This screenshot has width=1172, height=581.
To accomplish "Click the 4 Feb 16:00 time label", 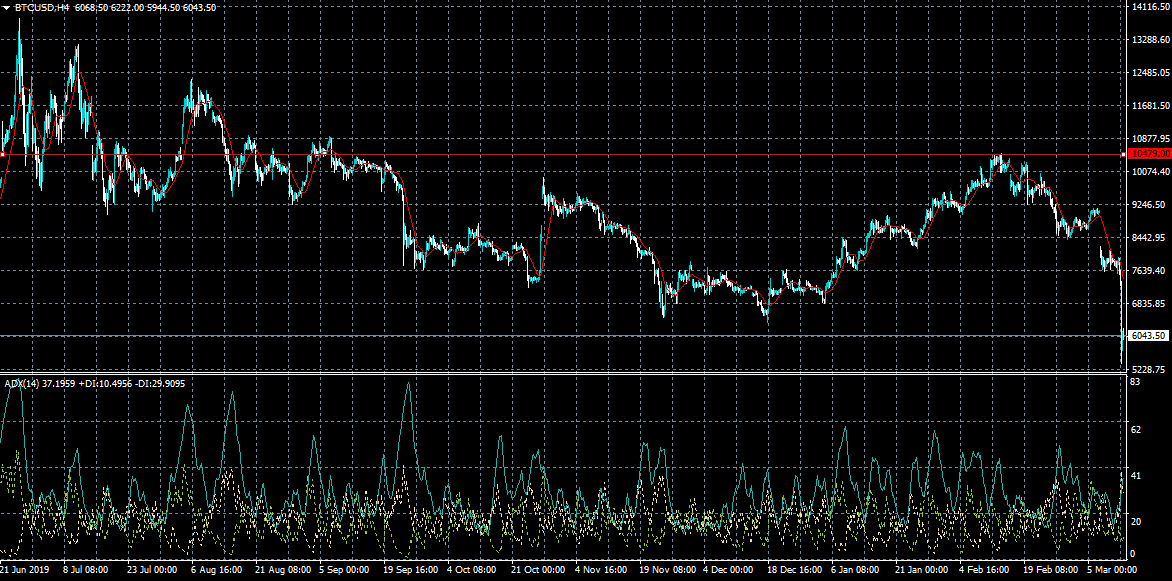I will coord(985,567).
